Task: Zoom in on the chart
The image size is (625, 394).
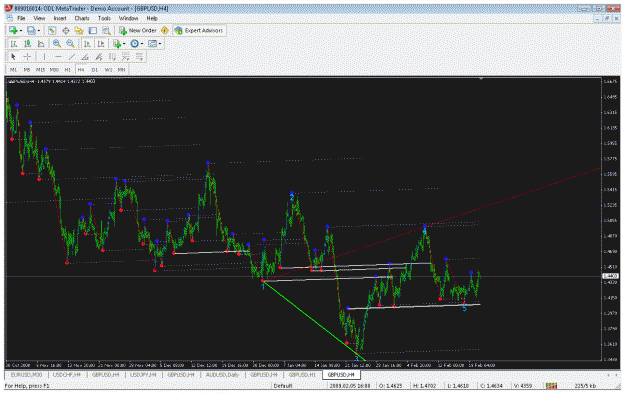Action: [57, 43]
